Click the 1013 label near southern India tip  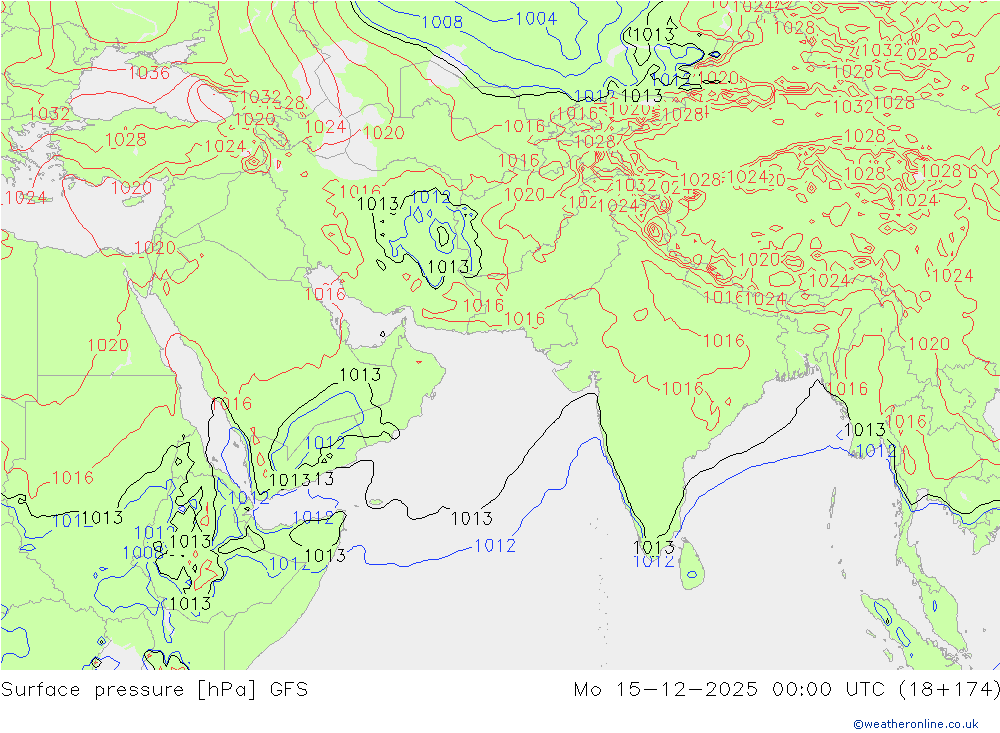[653, 547]
